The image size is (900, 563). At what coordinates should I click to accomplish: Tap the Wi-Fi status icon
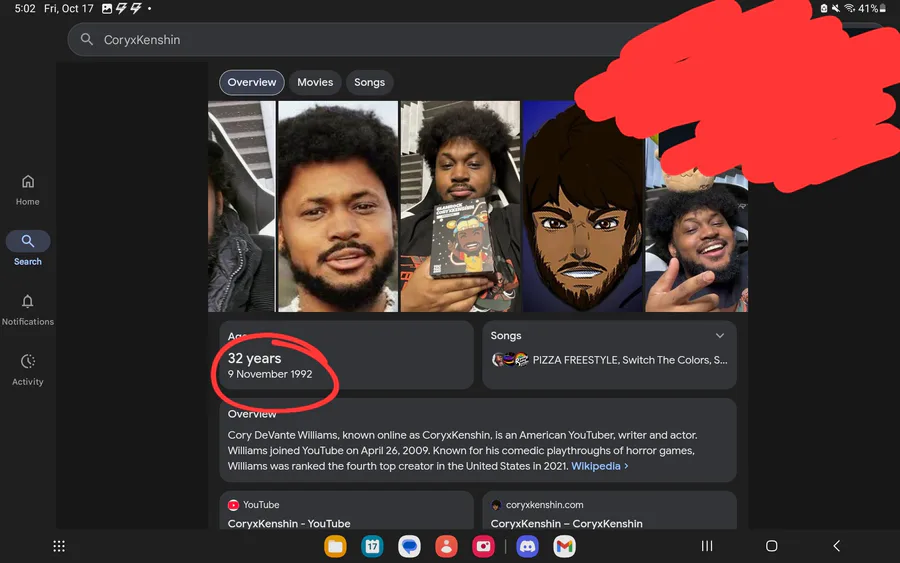849,8
